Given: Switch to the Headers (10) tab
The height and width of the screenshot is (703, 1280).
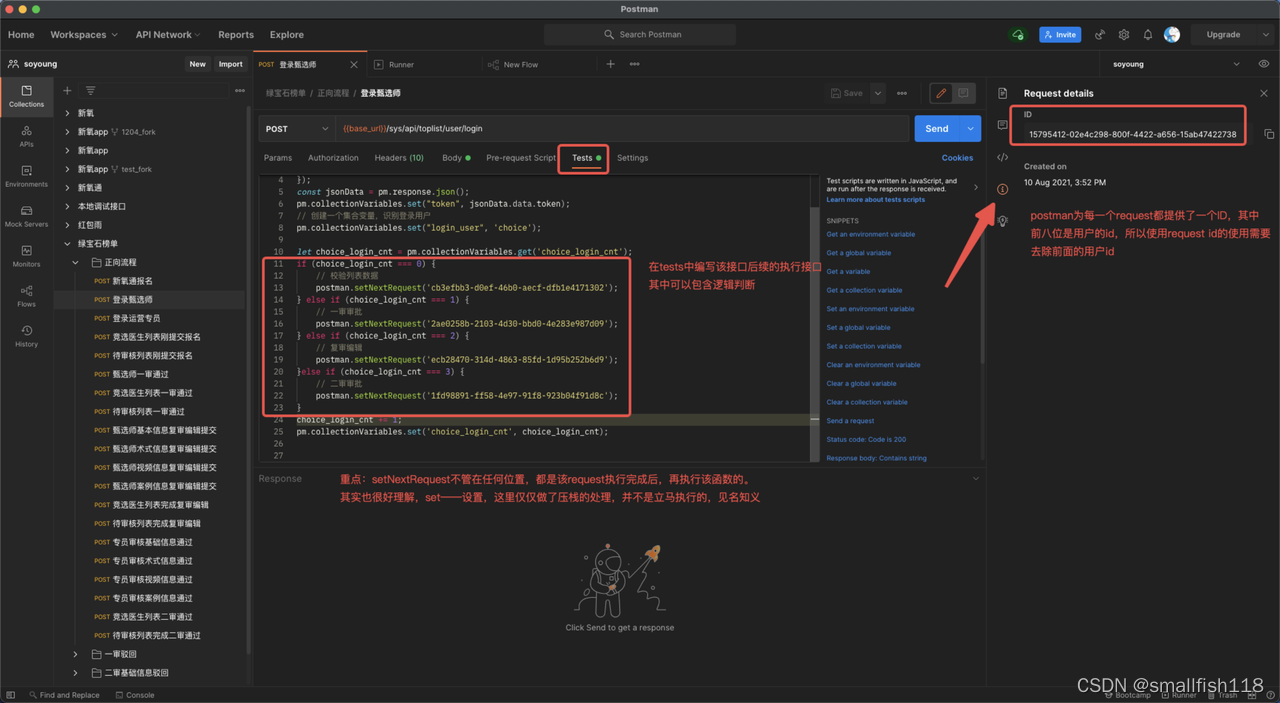Looking at the screenshot, I should 399,158.
